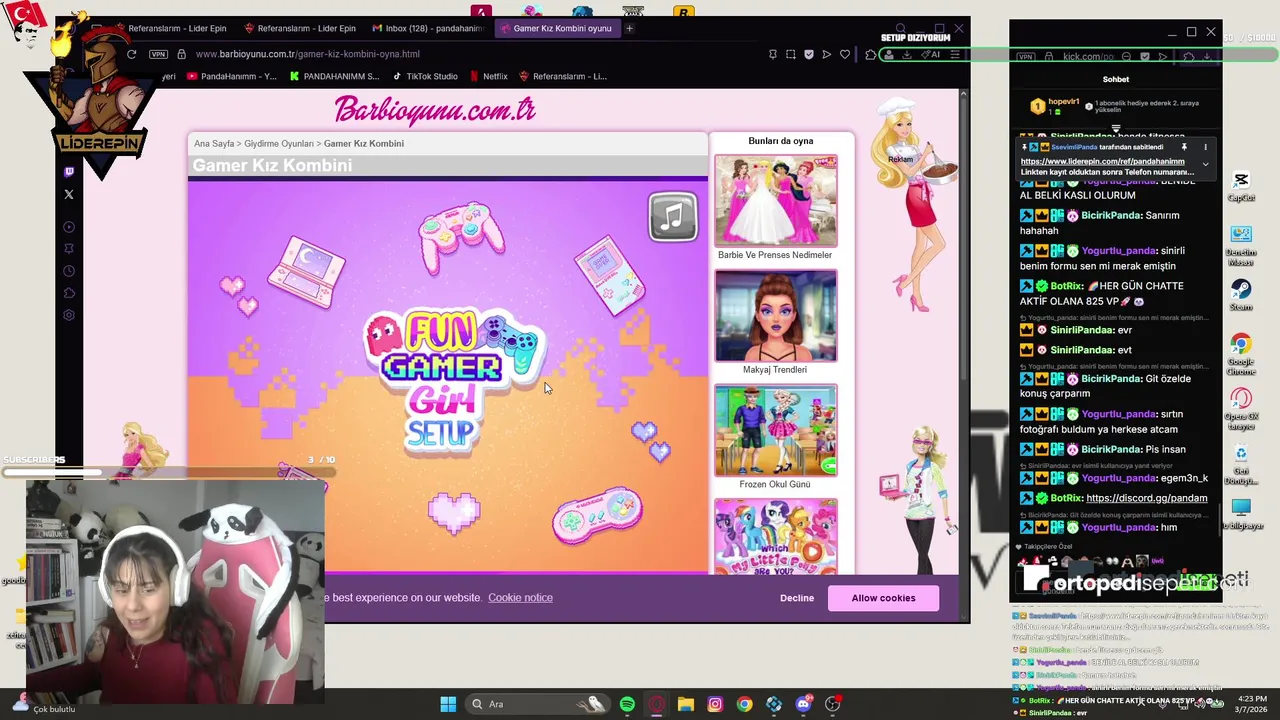Screen dimensions: 1280x720
Task: Open the Windows Start menu
Action: (x=448, y=704)
